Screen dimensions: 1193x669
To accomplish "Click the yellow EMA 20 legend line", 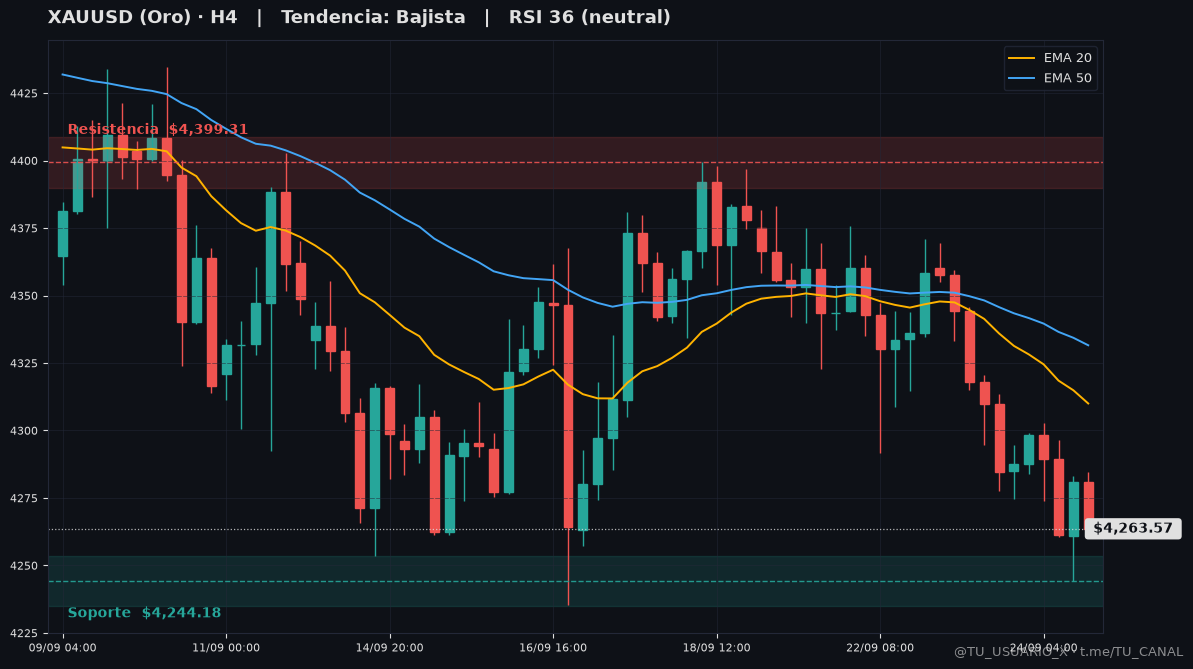I will coord(1021,58).
